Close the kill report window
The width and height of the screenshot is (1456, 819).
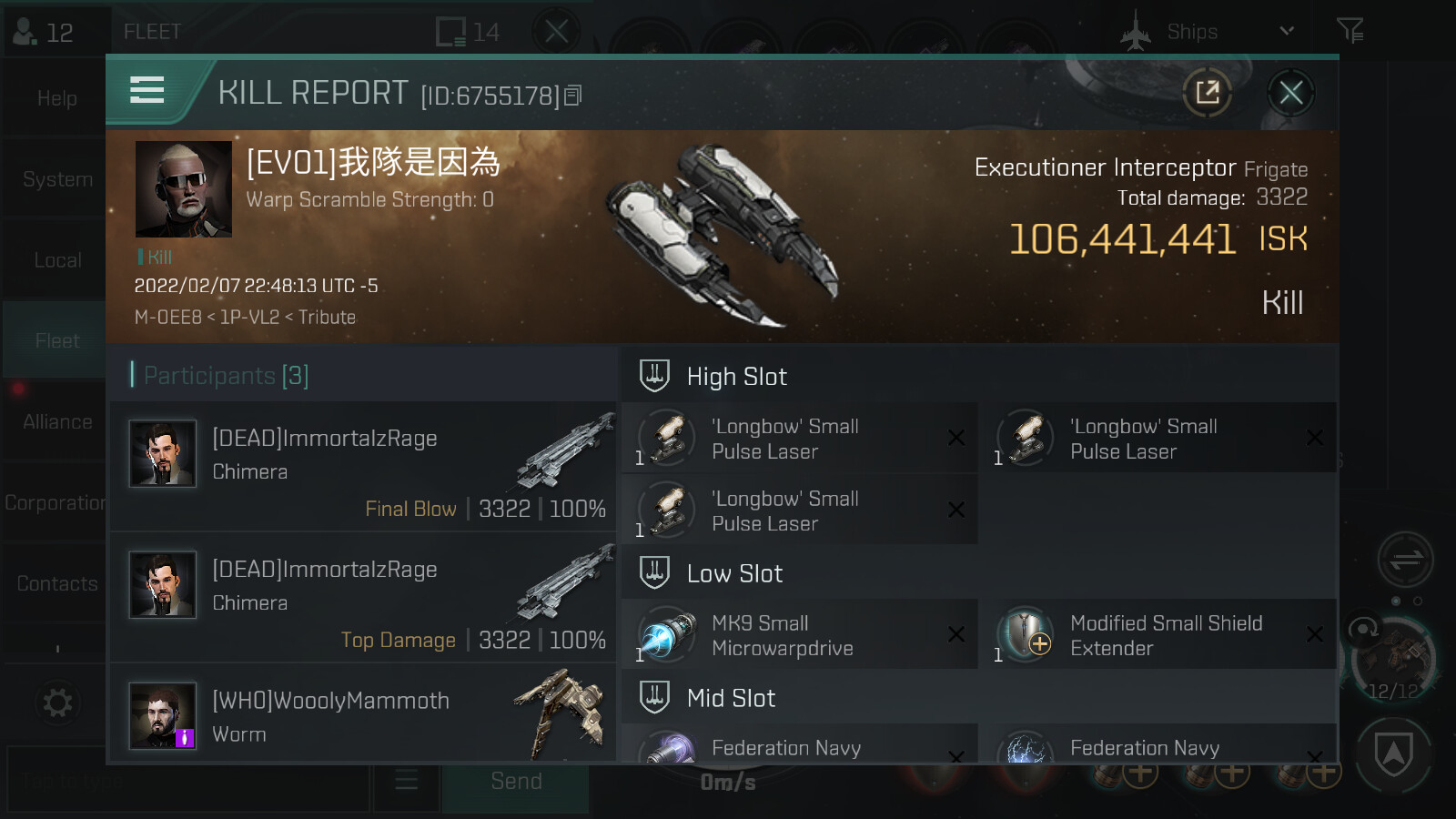pyautogui.click(x=1290, y=92)
